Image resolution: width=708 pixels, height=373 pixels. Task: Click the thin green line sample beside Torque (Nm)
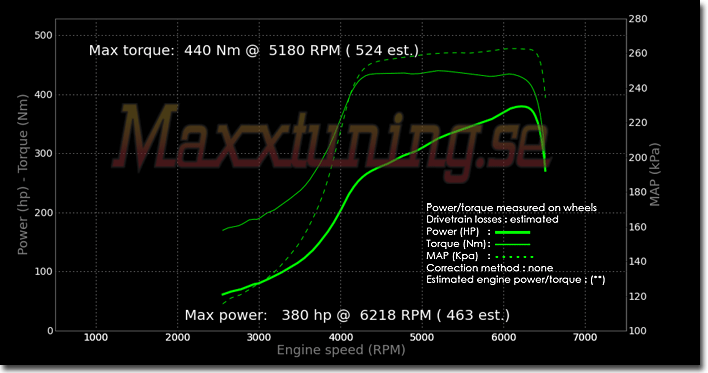512,244
